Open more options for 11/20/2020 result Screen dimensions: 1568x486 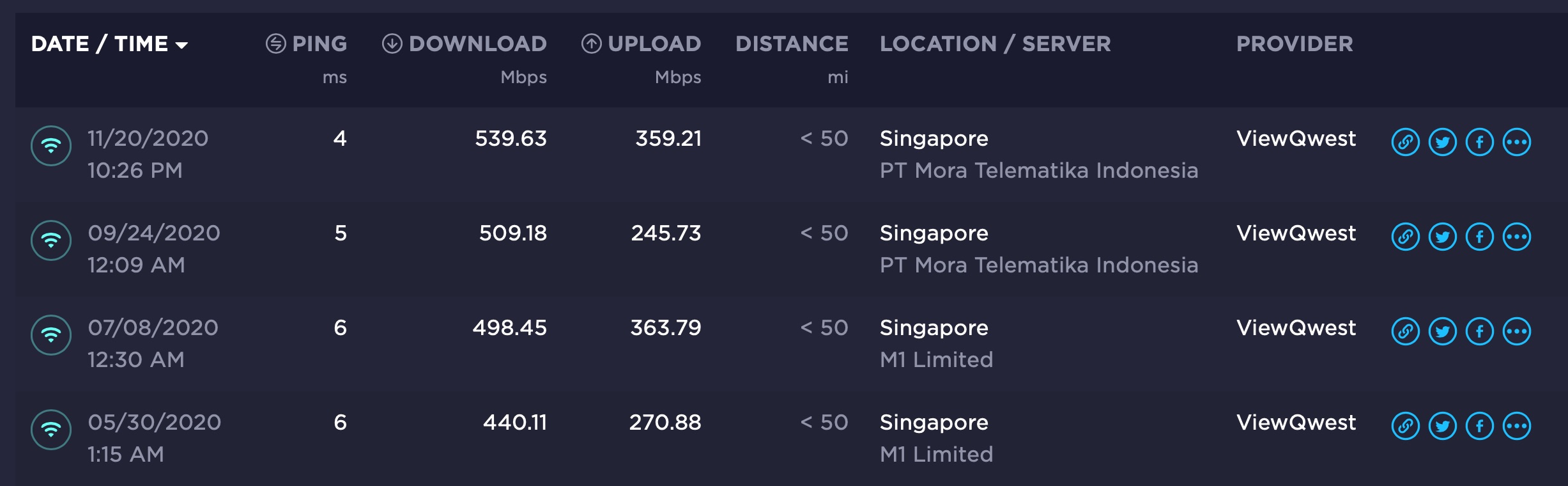click(1516, 142)
